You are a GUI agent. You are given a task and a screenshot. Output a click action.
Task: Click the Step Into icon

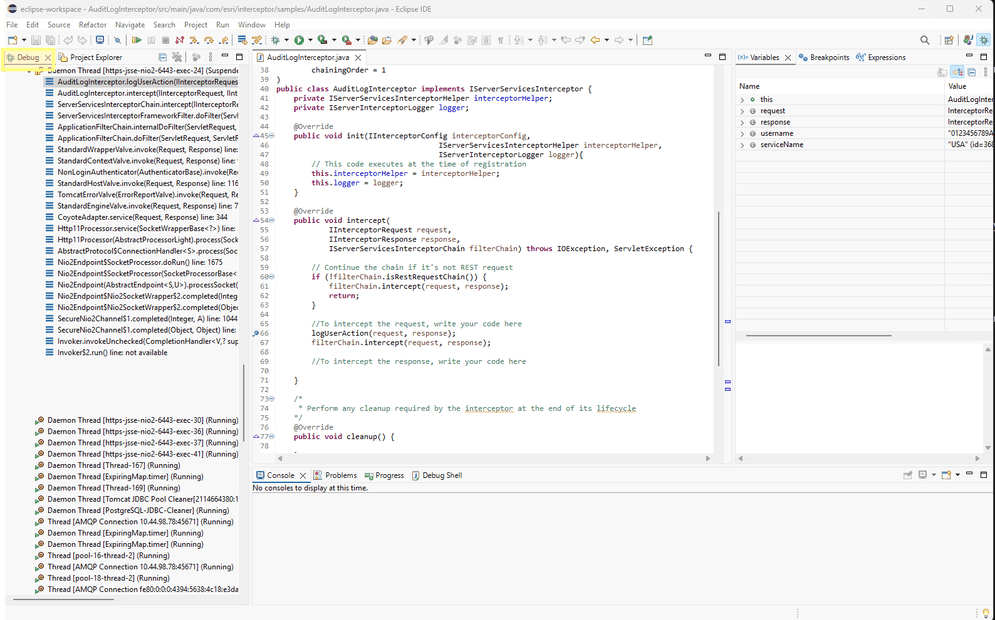click(x=193, y=40)
